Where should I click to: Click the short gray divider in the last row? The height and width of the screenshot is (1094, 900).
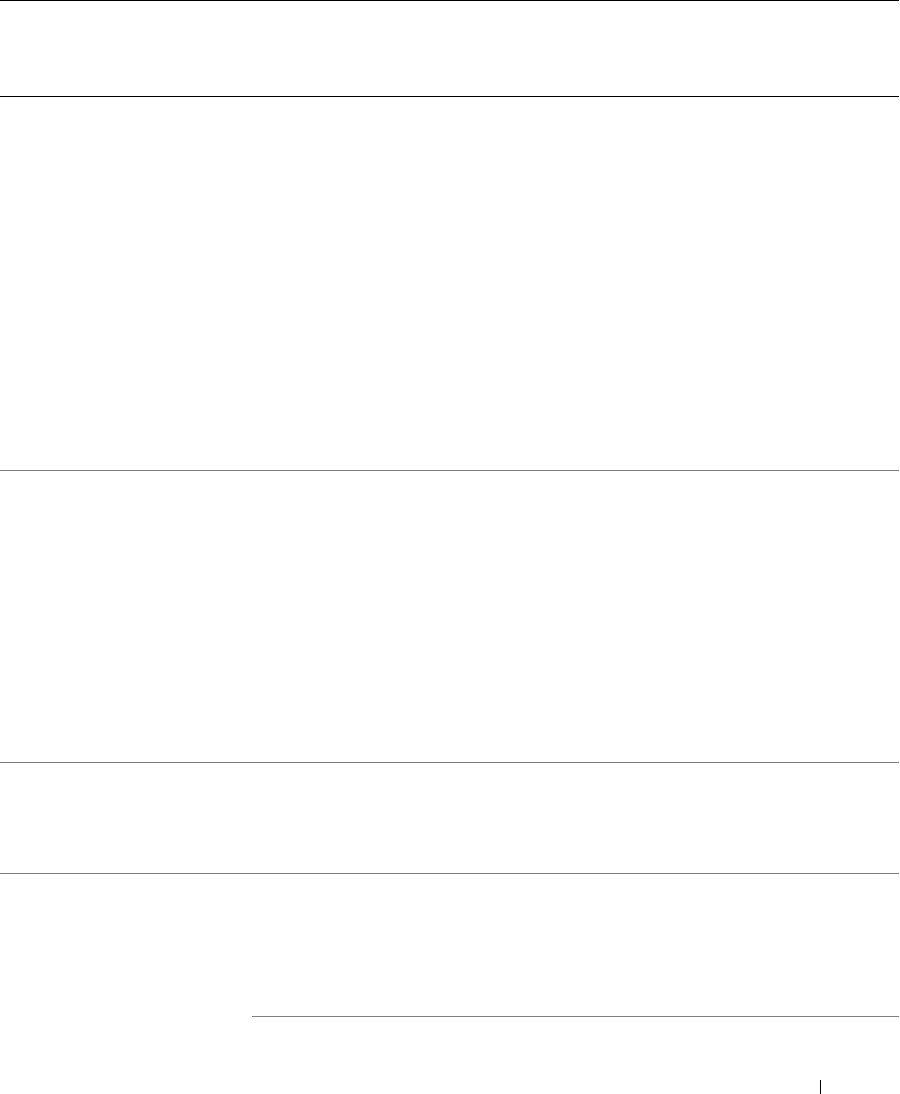point(576,1016)
